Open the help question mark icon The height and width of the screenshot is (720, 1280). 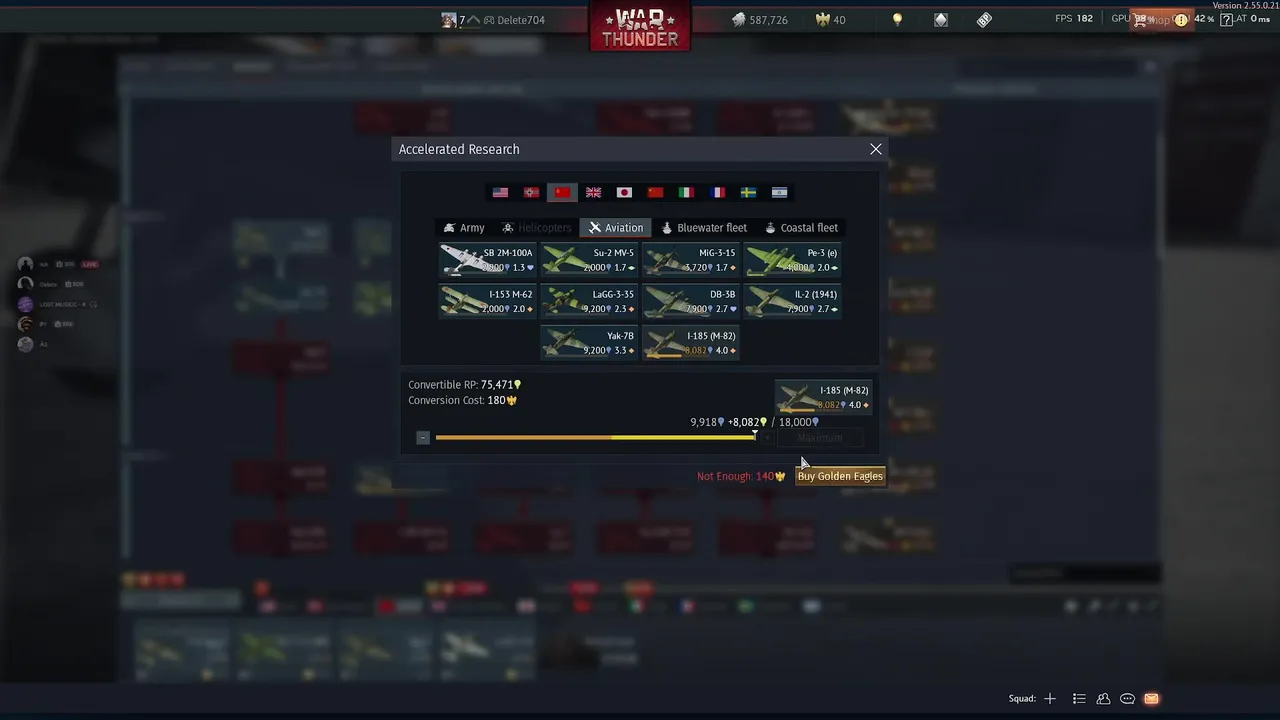(x=1227, y=20)
